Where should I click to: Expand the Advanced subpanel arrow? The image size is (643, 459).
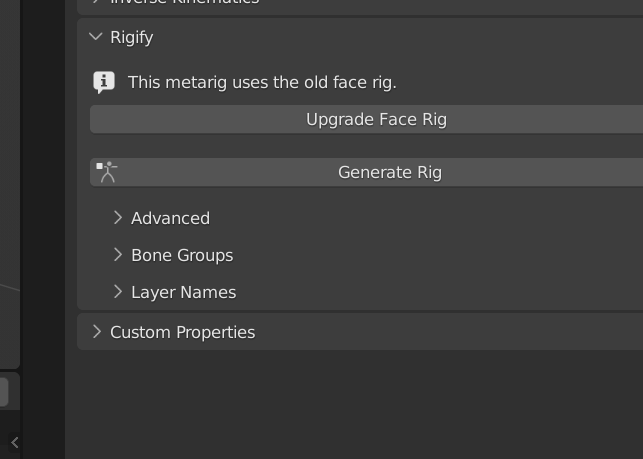pos(118,218)
